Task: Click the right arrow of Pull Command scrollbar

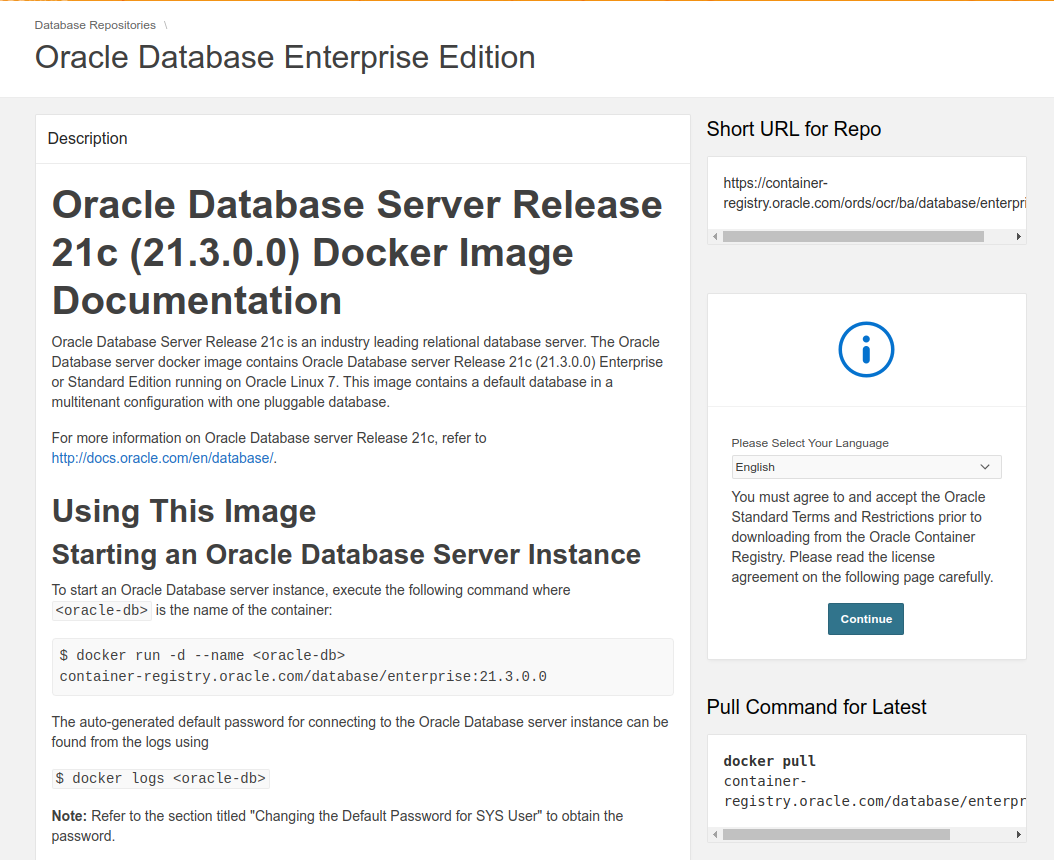Action: click(1018, 834)
